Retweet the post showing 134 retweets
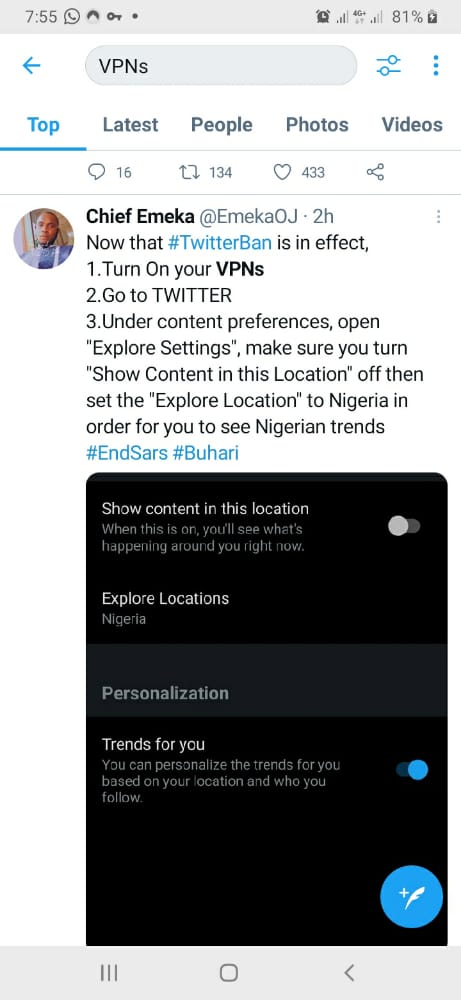This screenshot has width=461, height=1000. [x=189, y=172]
